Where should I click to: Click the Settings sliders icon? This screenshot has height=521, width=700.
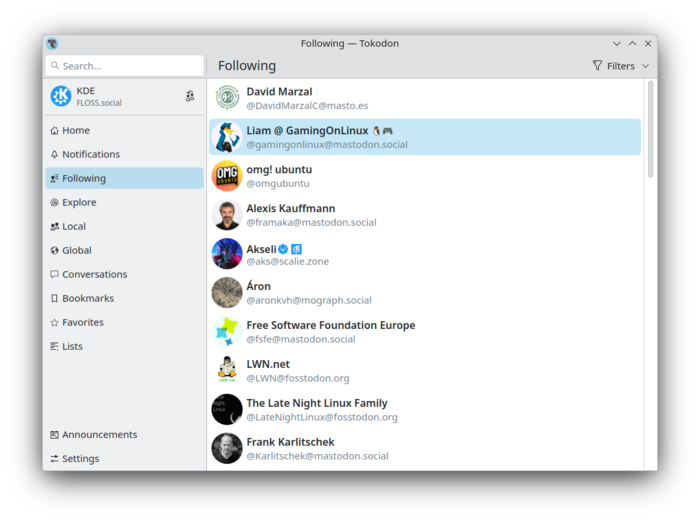pos(54,459)
